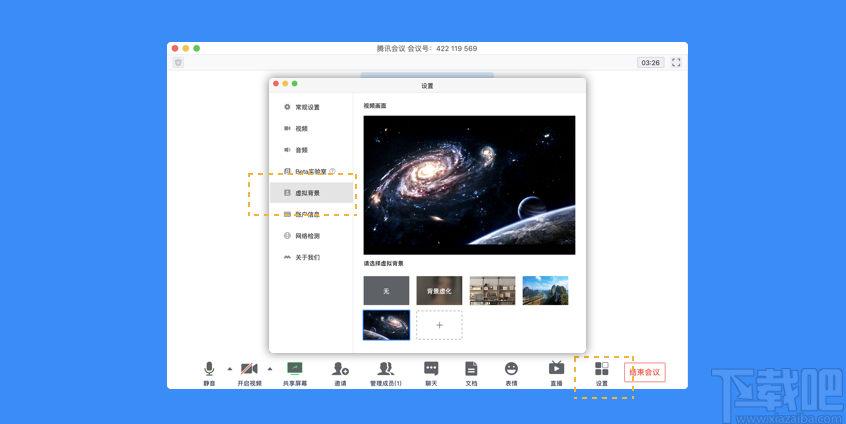Minimize the 设置 dialog with yellow button
This screenshot has height=424, width=846.
pyautogui.click(x=285, y=84)
